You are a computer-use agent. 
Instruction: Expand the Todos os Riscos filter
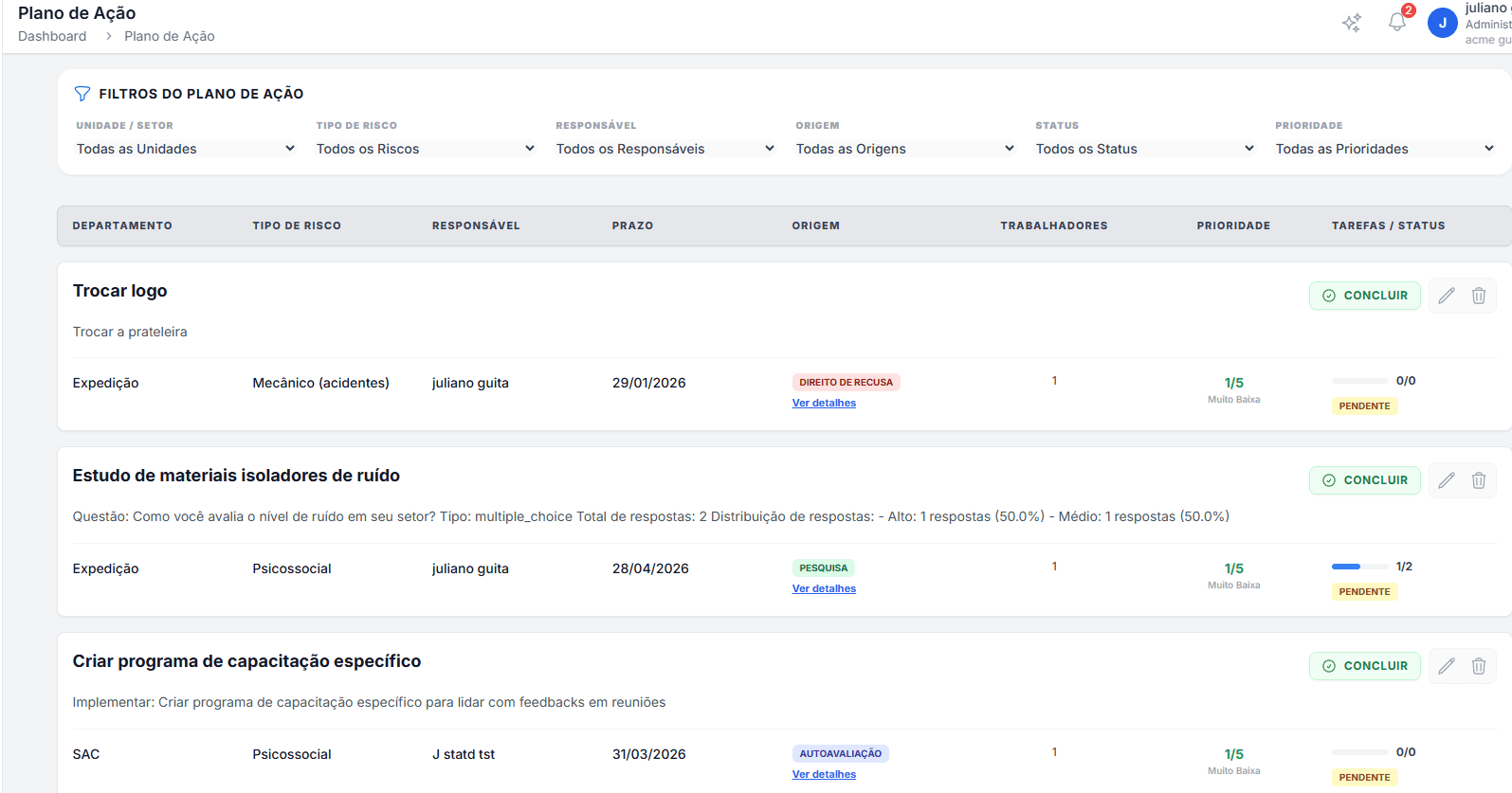pos(425,149)
